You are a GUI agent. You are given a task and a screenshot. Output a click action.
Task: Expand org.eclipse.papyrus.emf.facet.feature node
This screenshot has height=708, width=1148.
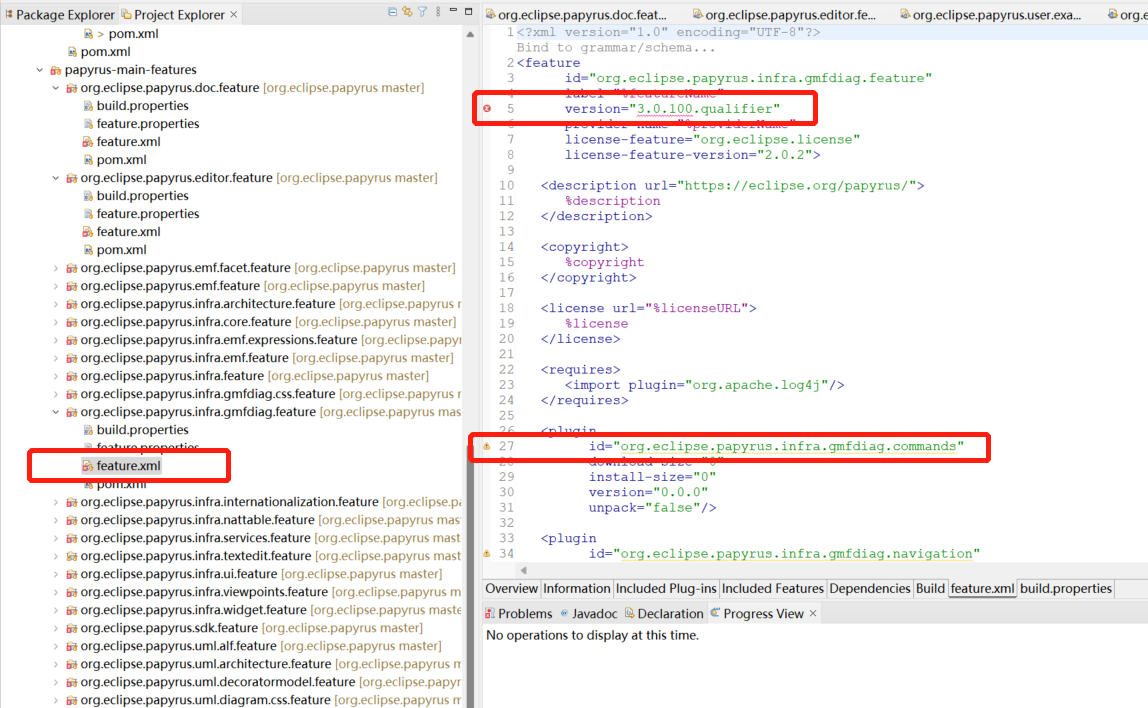tap(56, 268)
